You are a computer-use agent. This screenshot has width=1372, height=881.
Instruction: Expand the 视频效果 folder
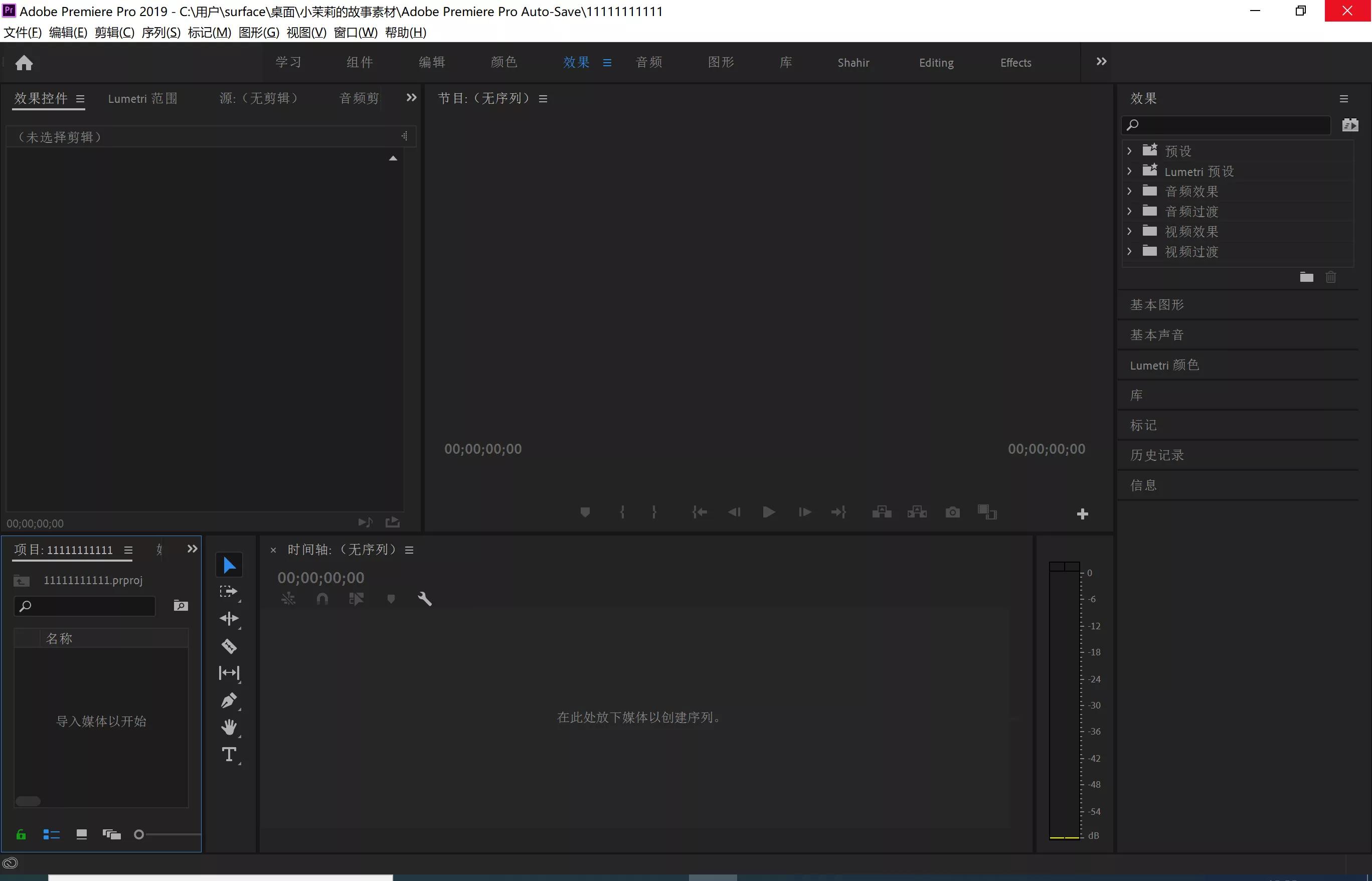1129,231
